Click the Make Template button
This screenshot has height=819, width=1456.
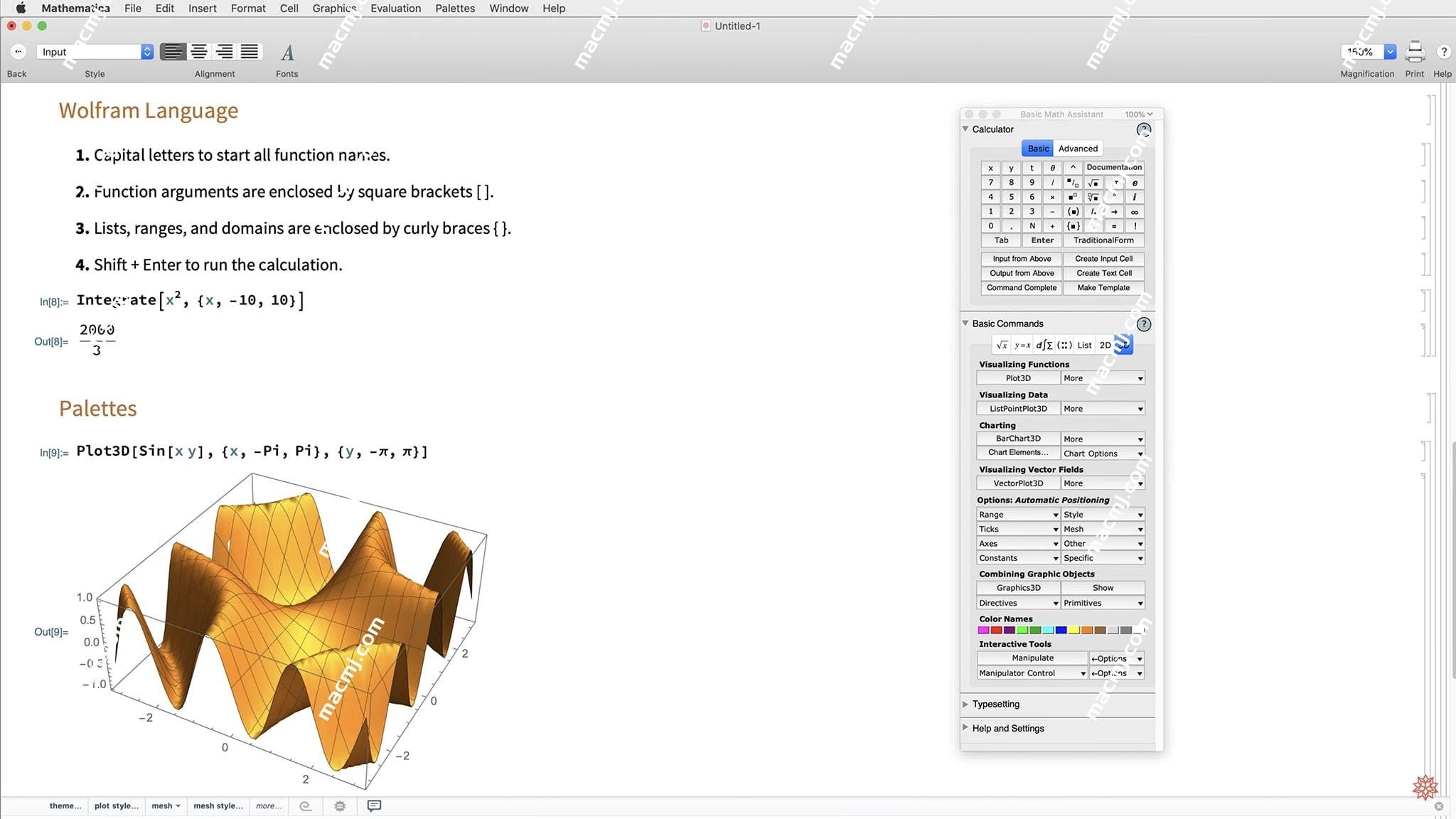point(1103,287)
